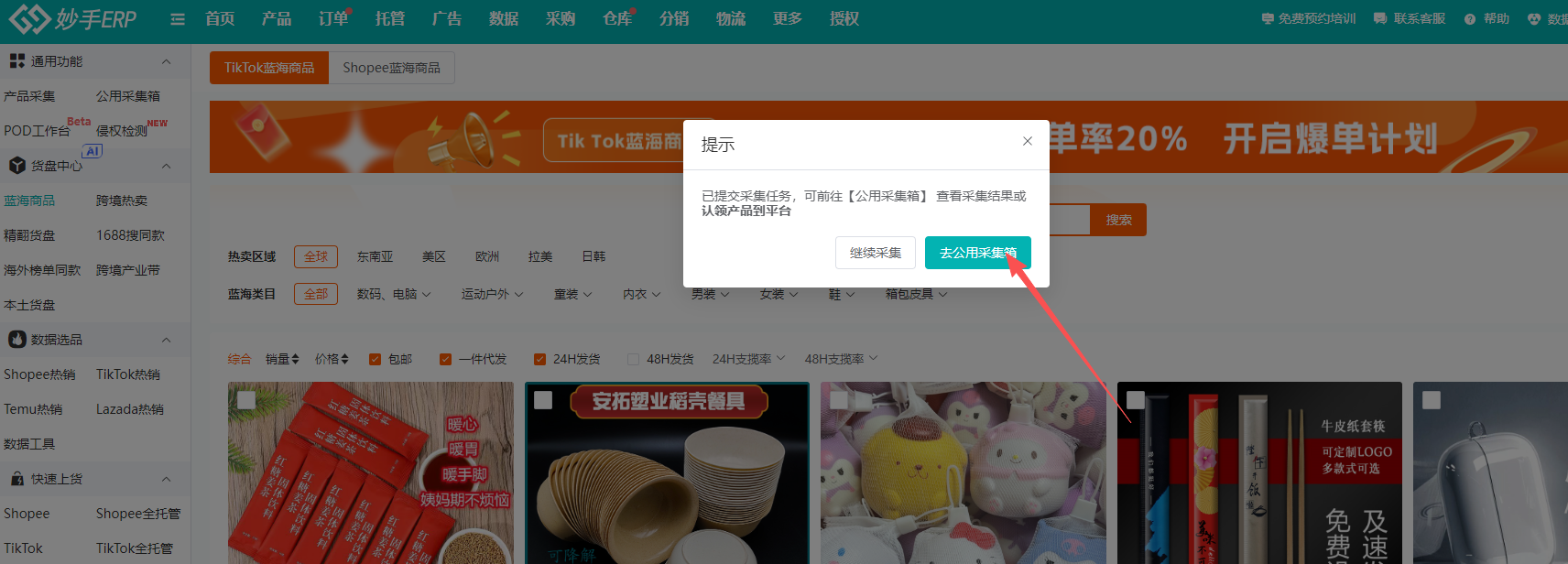Select 全球 hot-selling region
The width and height of the screenshot is (1568, 564).
[x=316, y=256]
